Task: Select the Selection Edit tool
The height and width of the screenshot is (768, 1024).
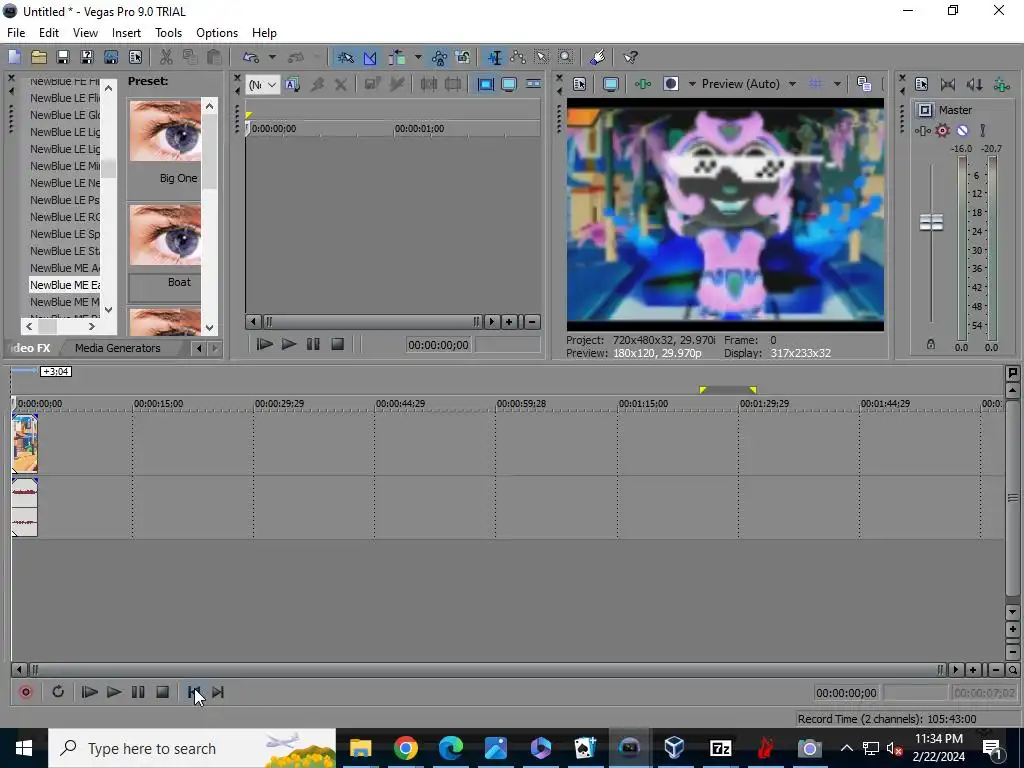Action: (x=542, y=57)
